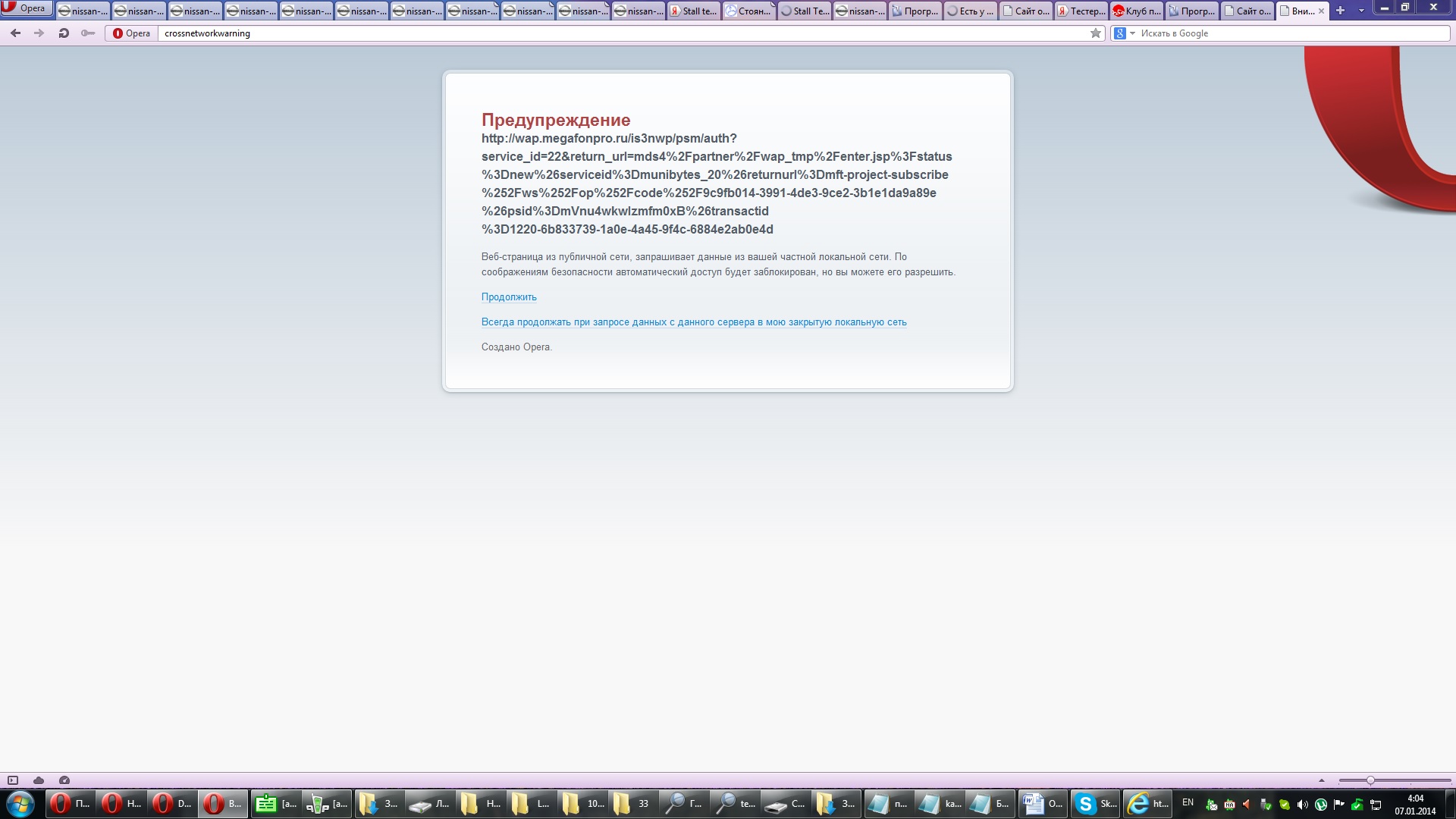The image size is (1456, 819).
Task: Click the volume speaker tray icon
Action: point(1302,805)
